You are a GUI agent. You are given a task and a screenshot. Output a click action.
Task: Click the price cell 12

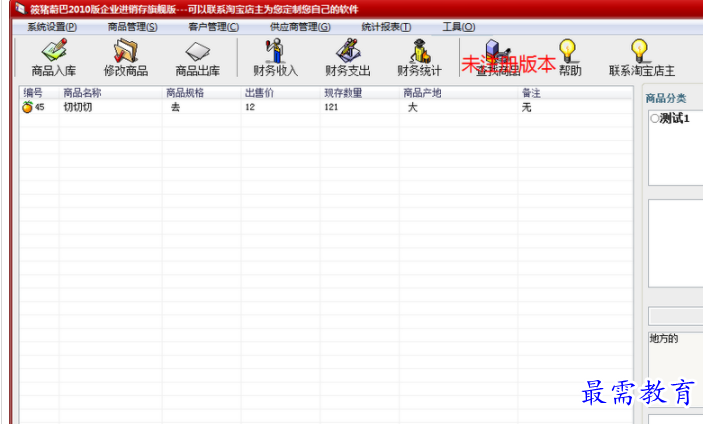coord(250,107)
